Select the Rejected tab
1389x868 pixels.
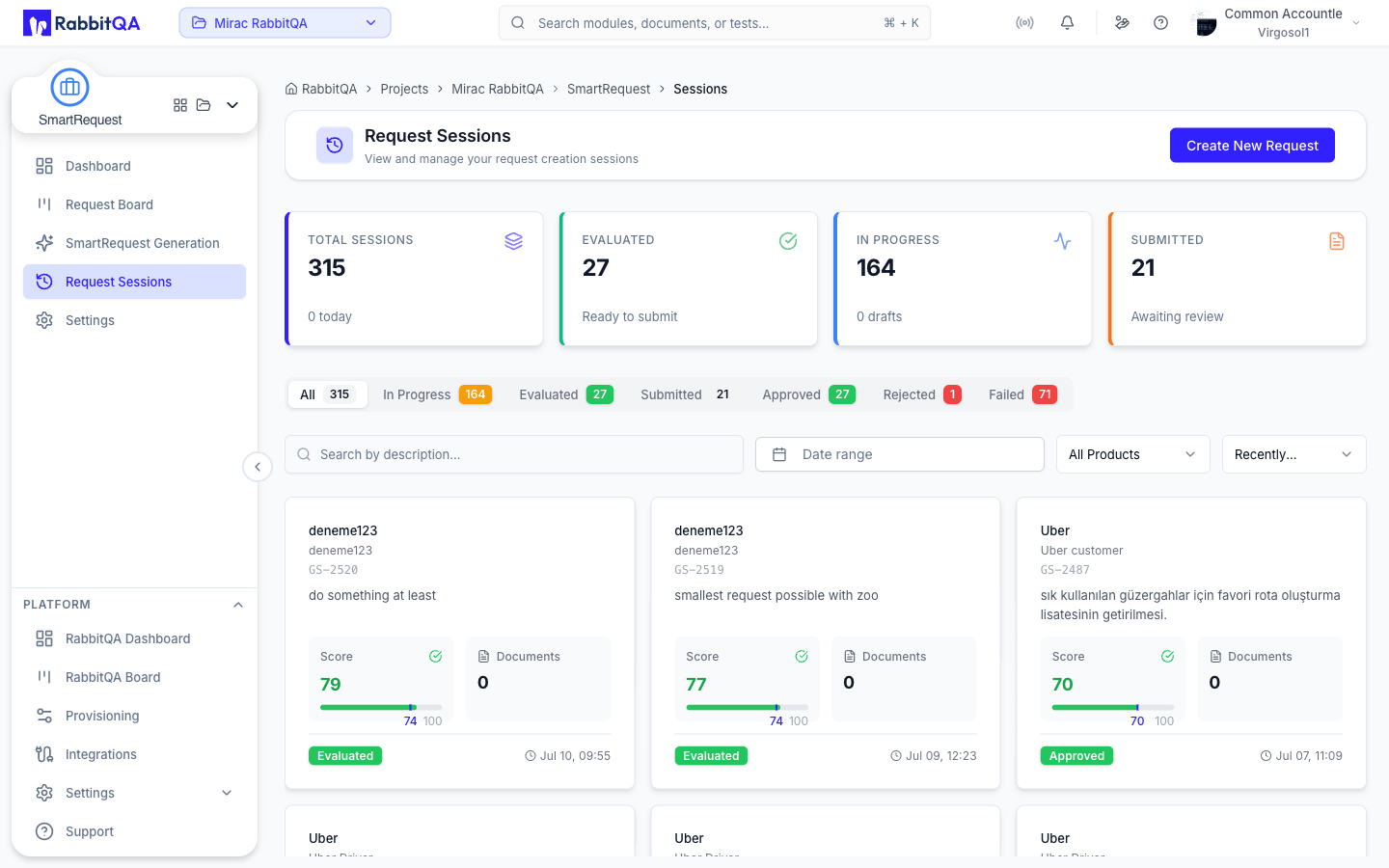[922, 394]
